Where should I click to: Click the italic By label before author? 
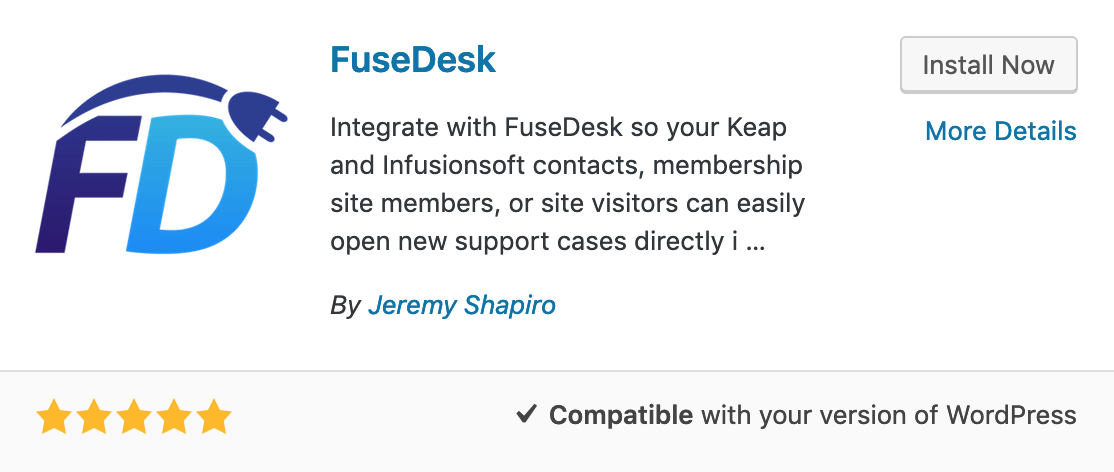pyautogui.click(x=345, y=306)
